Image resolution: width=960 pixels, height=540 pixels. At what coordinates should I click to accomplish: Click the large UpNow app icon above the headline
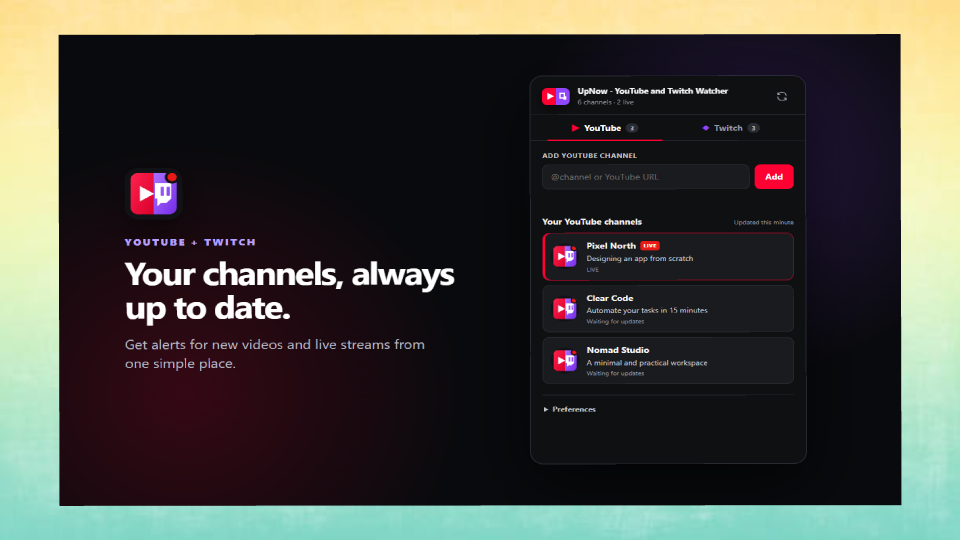coord(154,193)
